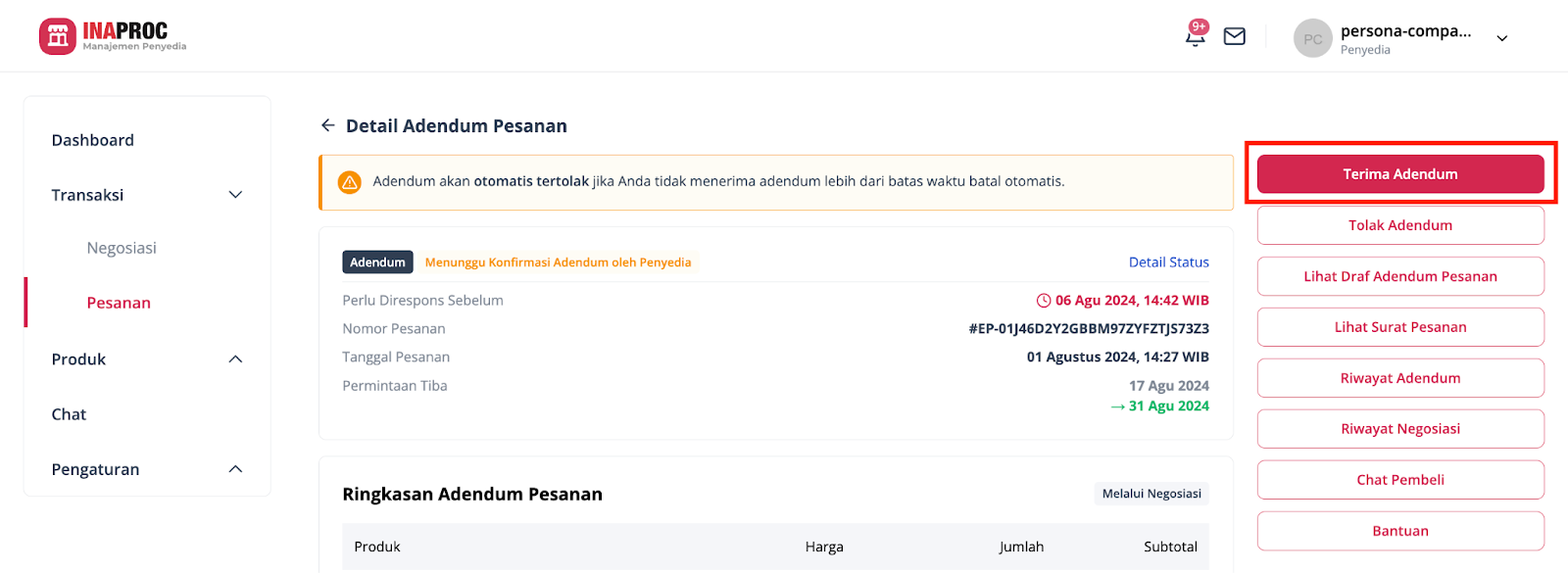
Task: Open the mail envelope icon
Action: pyautogui.click(x=1234, y=35)
